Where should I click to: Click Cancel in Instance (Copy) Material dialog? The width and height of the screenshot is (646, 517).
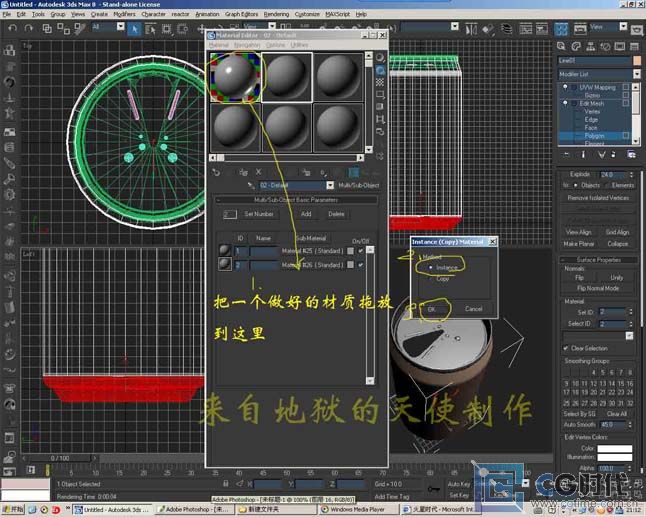473,309
